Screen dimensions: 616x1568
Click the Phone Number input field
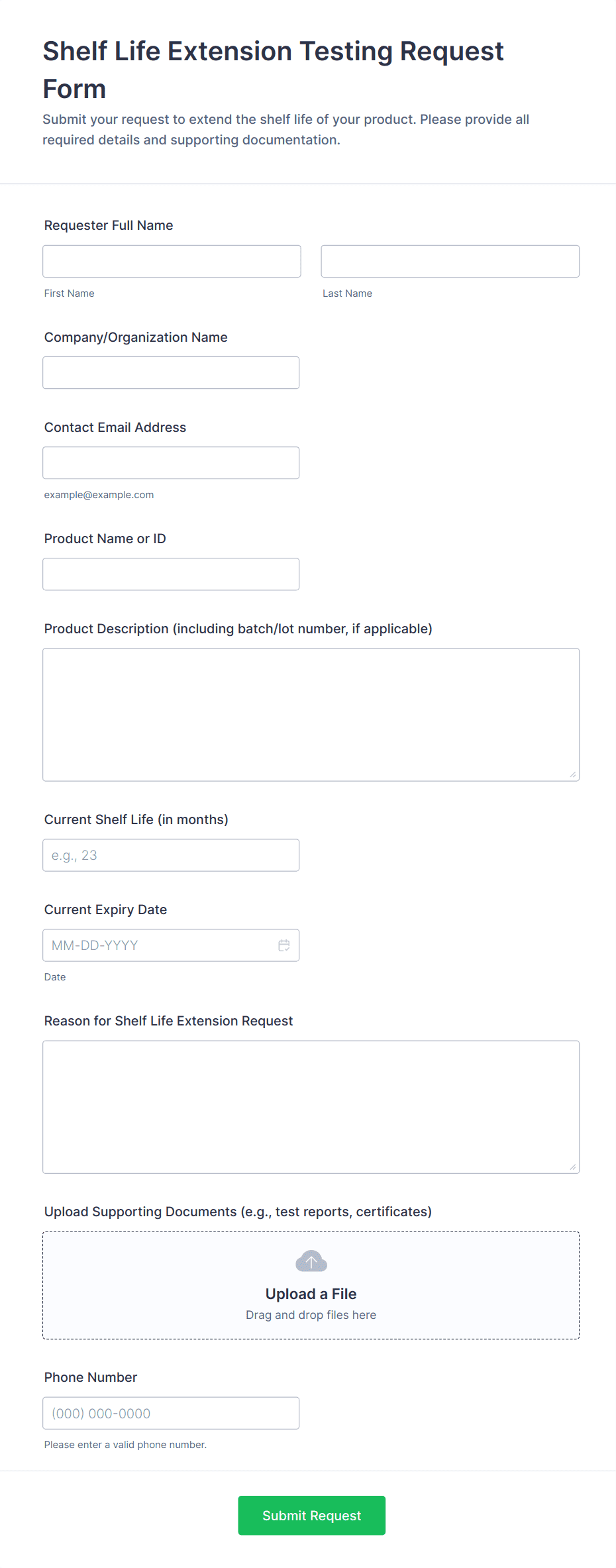click(171, 1413)
